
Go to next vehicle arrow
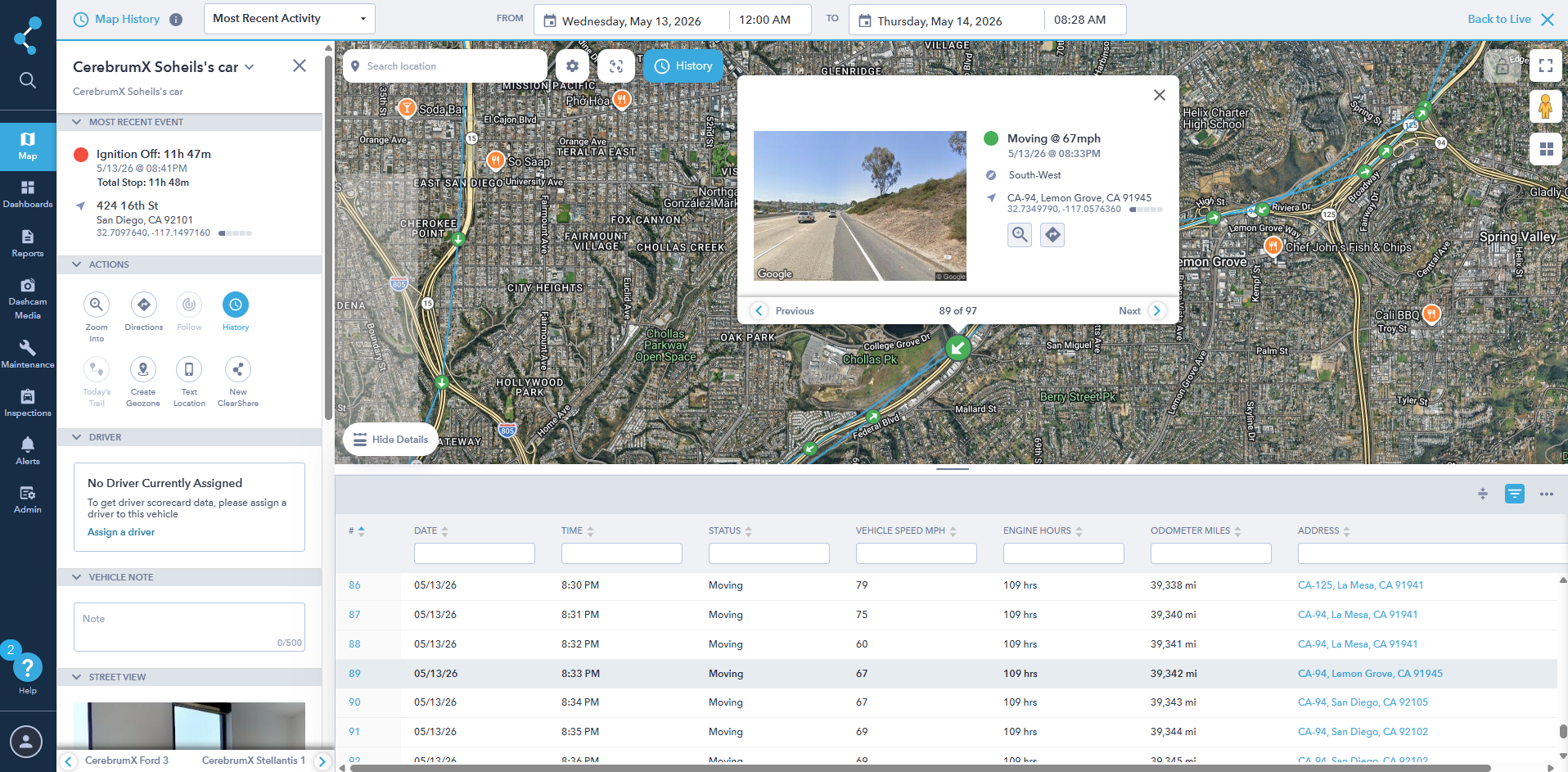click(322, 761)
